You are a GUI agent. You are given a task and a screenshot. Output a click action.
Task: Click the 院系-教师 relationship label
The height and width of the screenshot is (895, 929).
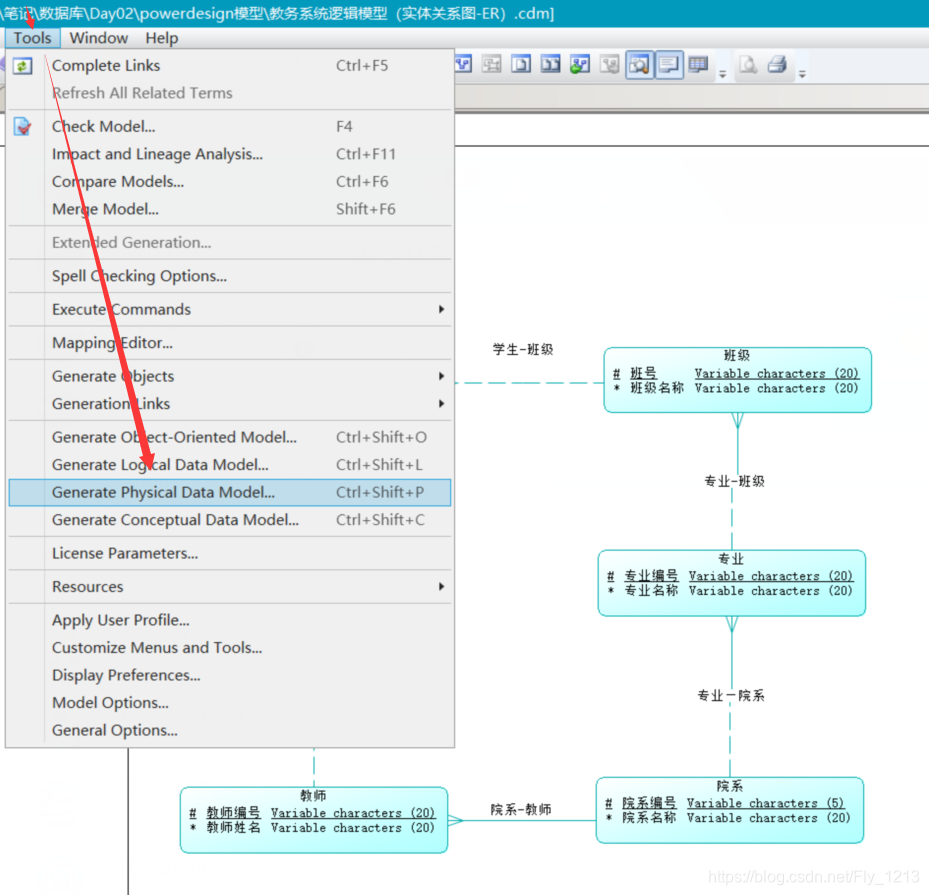tap(521, 809)
